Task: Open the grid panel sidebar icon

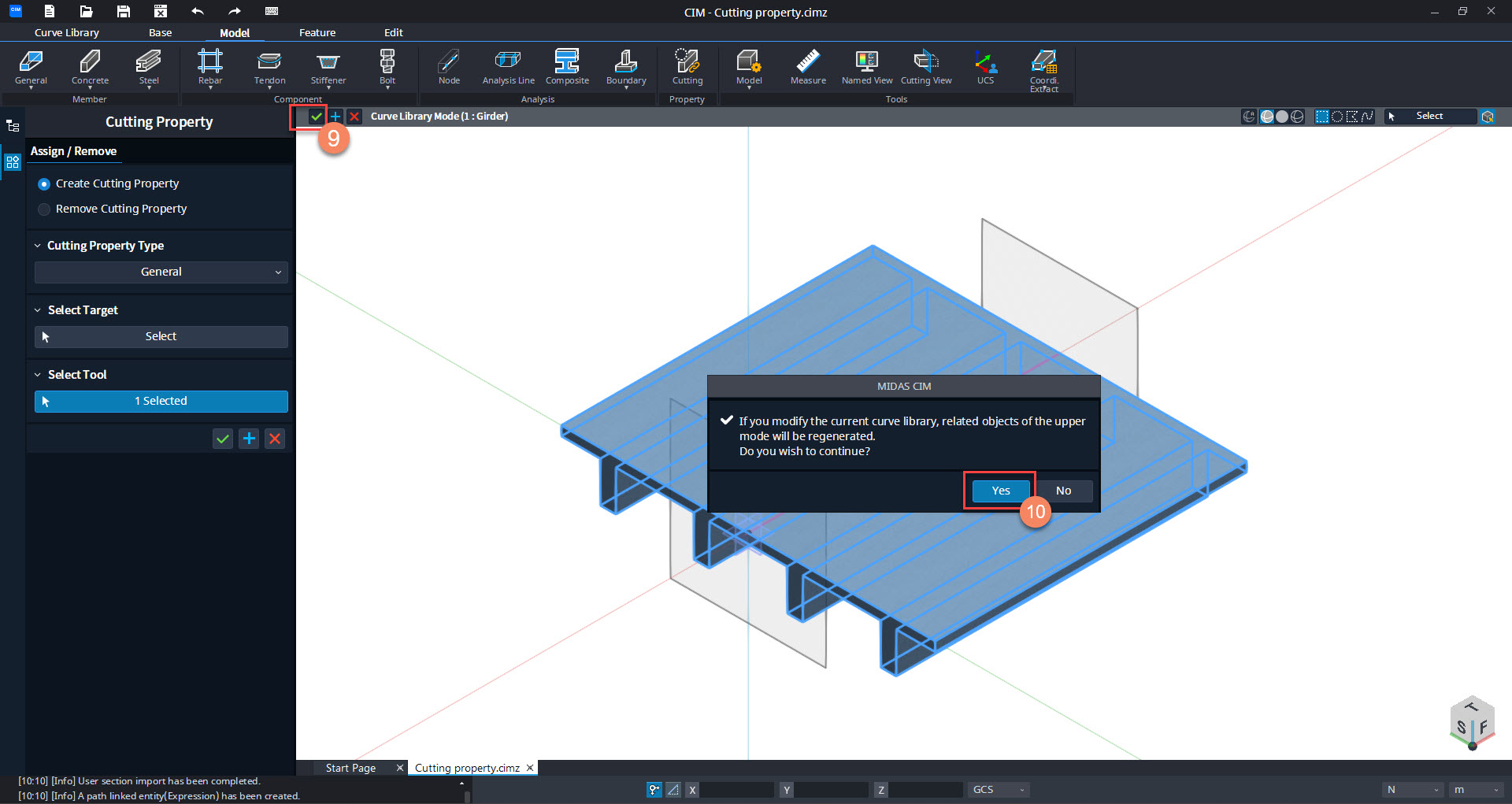Action: tap(13, 162)
